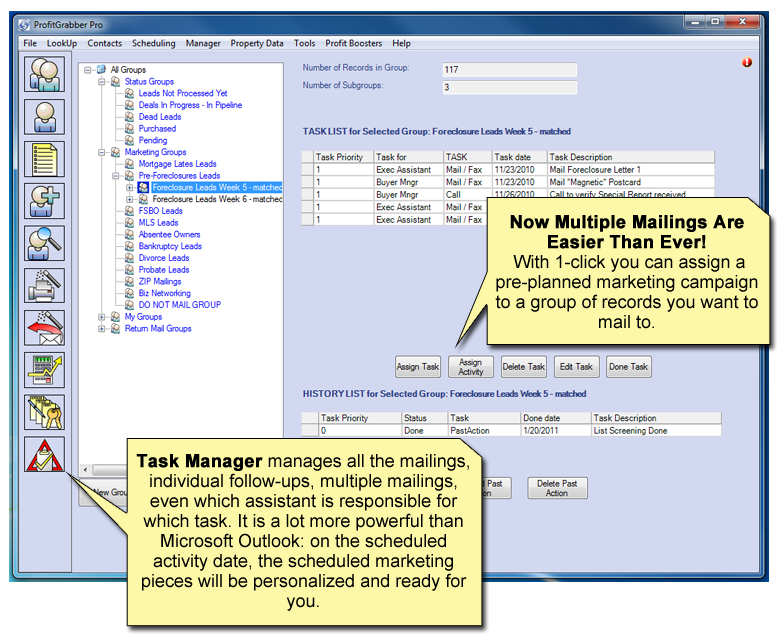Image resolution: width=780 pixels, height=638 pixels.
Task: Select the Divorce Leads group
Action: (164, 258)
